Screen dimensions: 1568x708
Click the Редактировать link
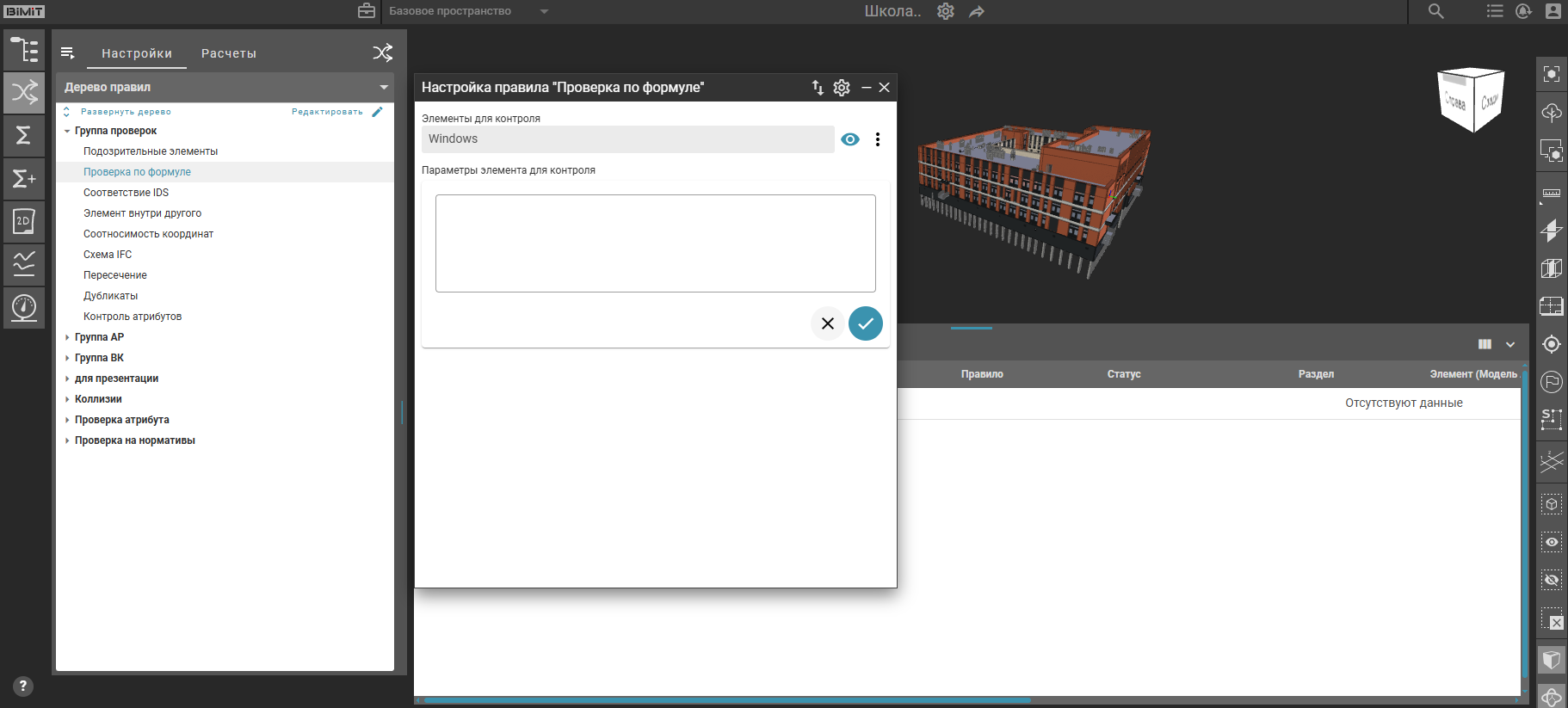coord(327,112)
